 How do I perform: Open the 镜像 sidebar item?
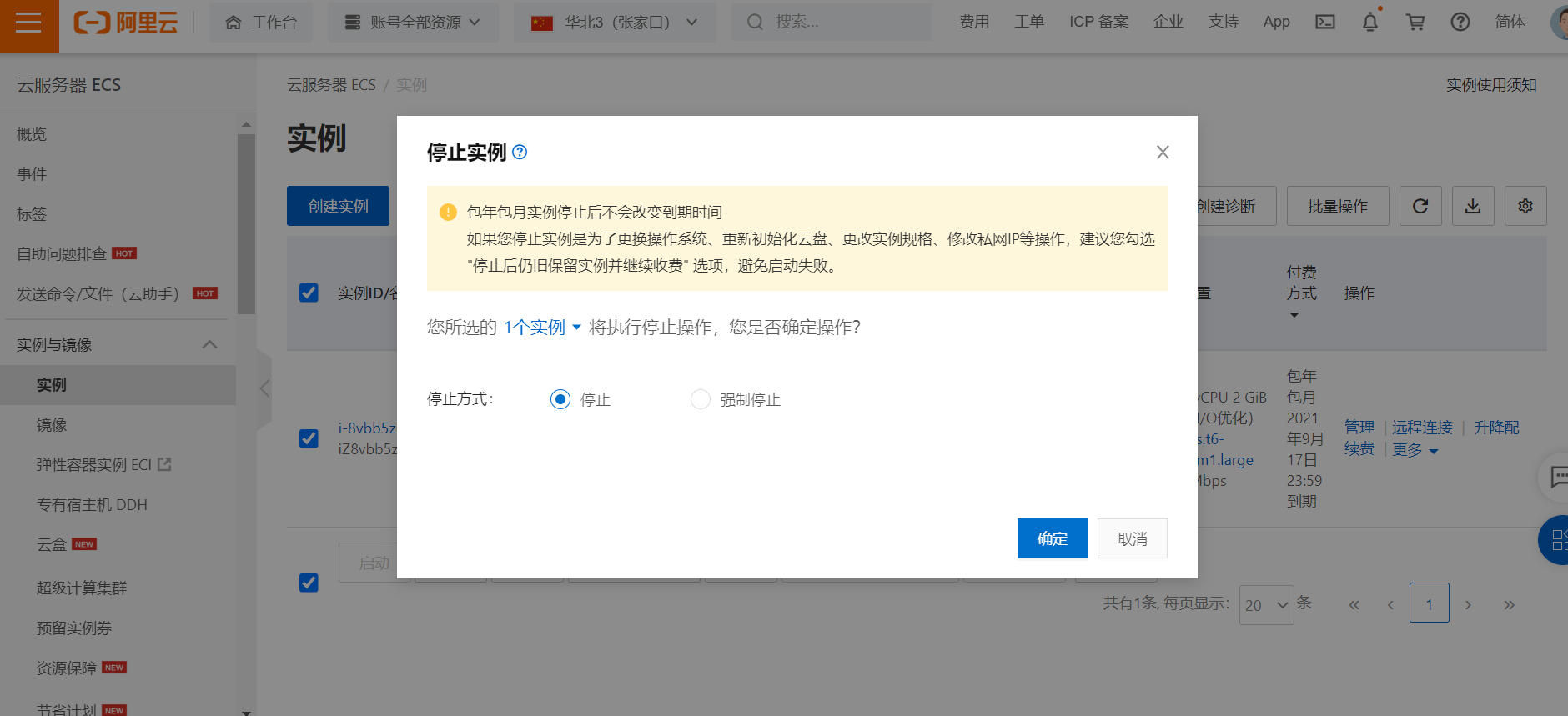click(52, 425)
